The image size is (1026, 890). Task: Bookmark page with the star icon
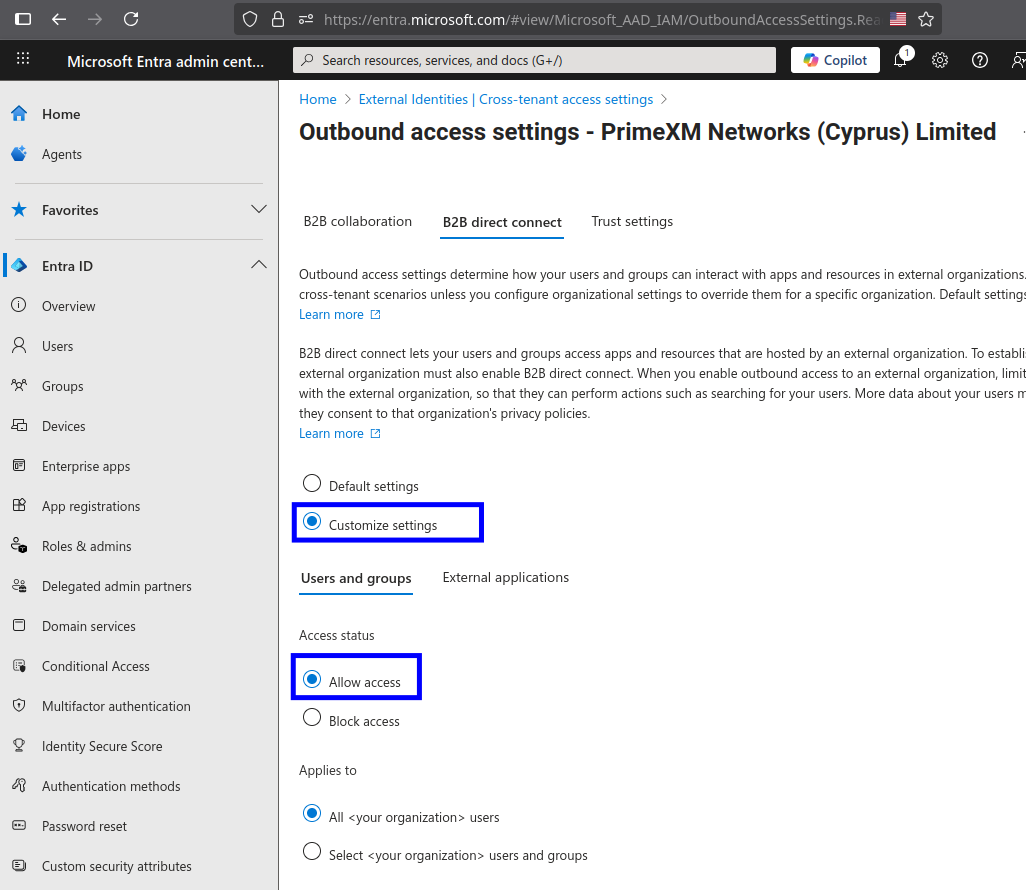click(x=925, y=19)
